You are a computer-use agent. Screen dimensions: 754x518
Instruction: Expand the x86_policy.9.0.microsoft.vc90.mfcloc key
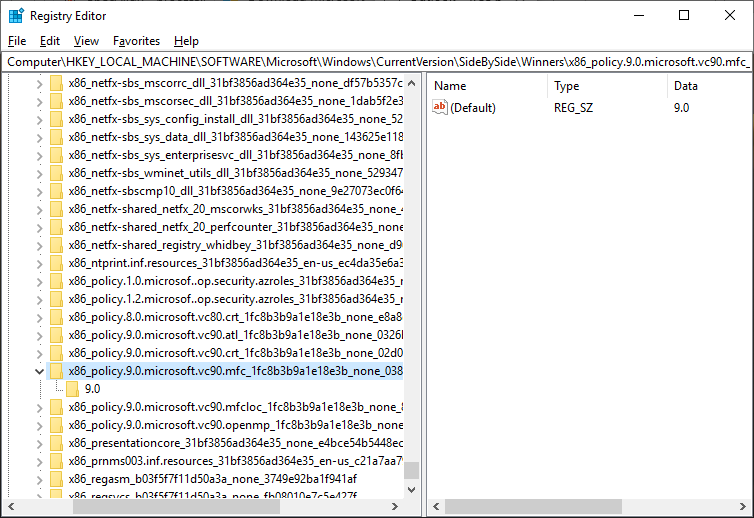click(x=39, y=408)
